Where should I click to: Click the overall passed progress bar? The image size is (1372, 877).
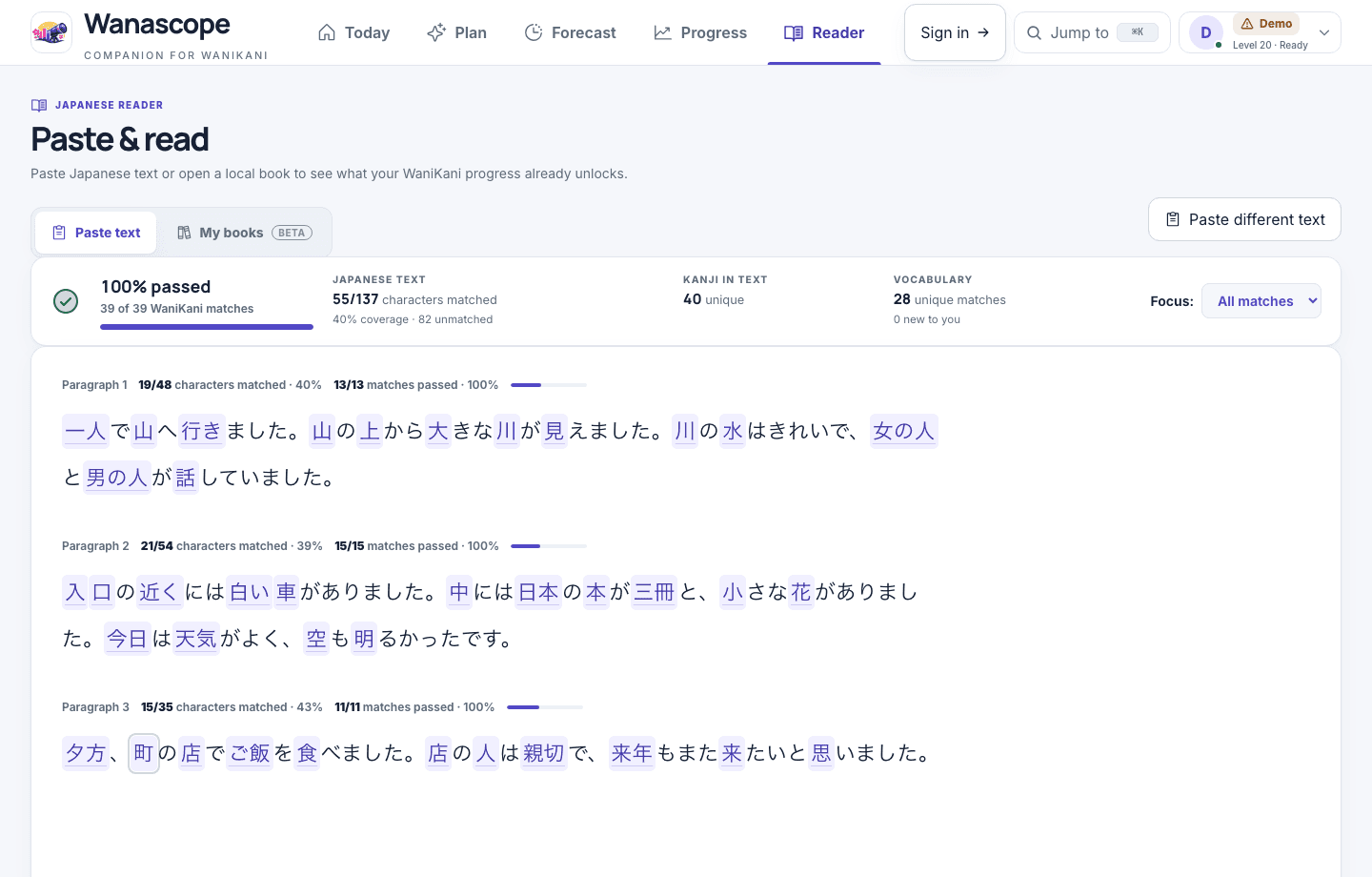click(x=207, y=327)
